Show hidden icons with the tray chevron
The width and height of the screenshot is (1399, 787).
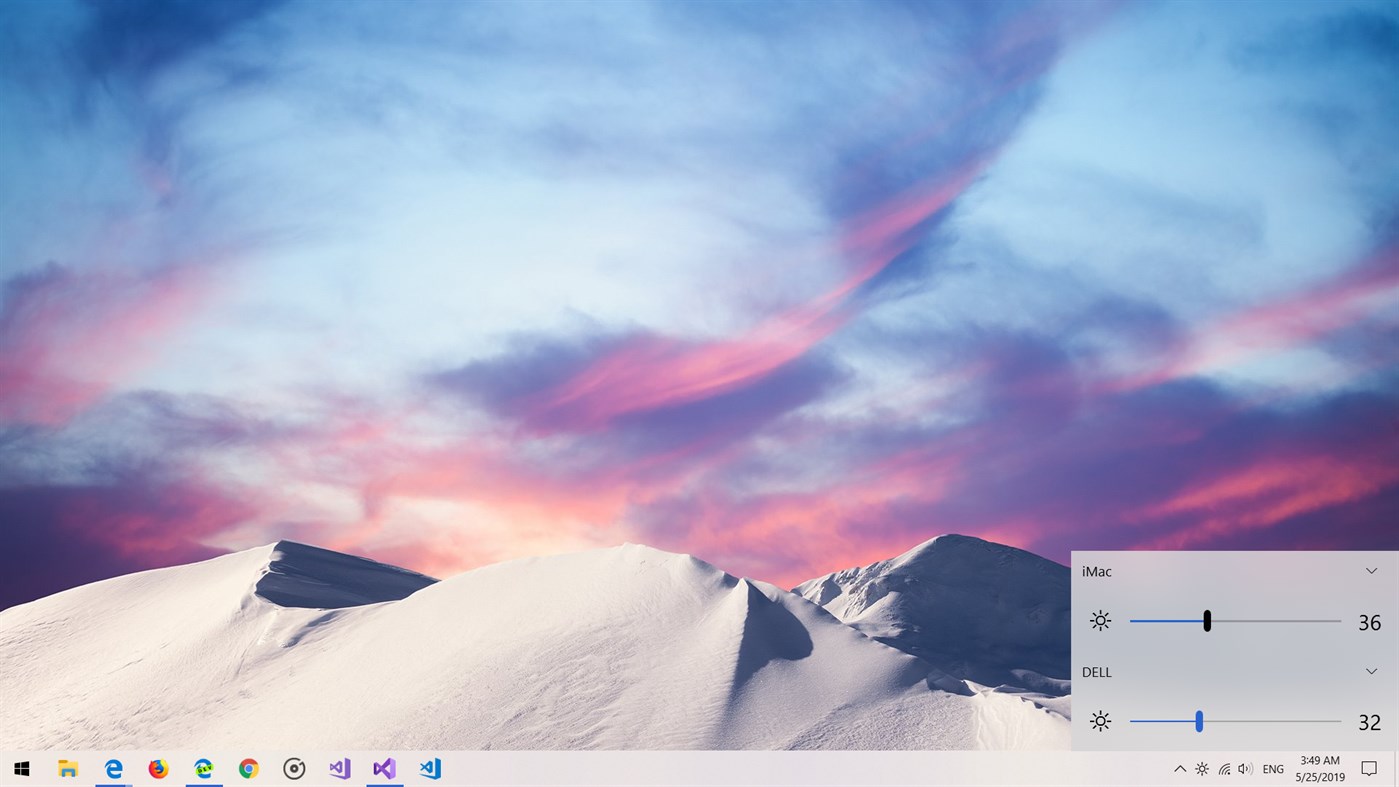click(x=1179, y=768)
